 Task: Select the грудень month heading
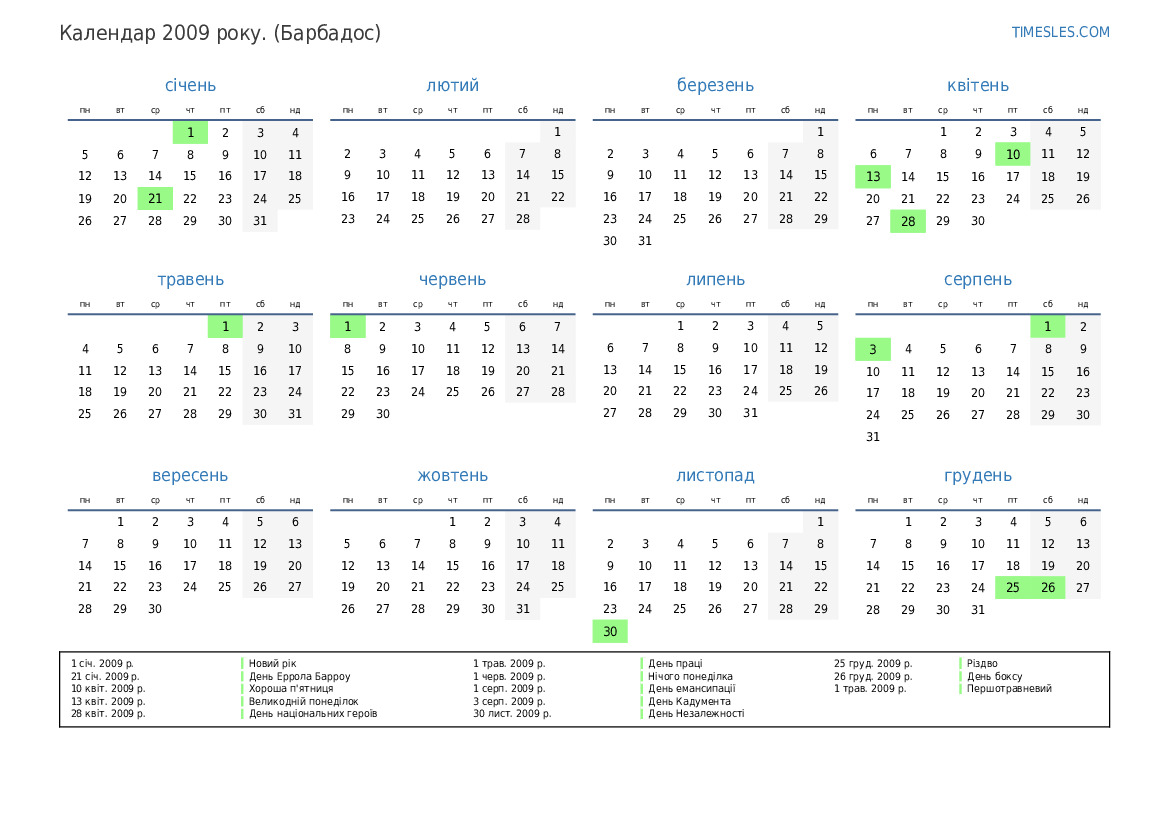pyautogui.click(x=977, y=476)
